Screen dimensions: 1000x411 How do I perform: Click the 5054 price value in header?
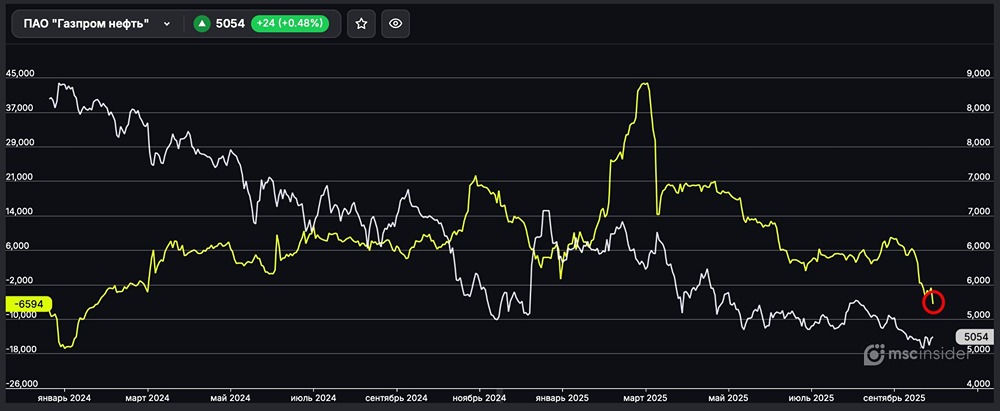tap(231, 24)
